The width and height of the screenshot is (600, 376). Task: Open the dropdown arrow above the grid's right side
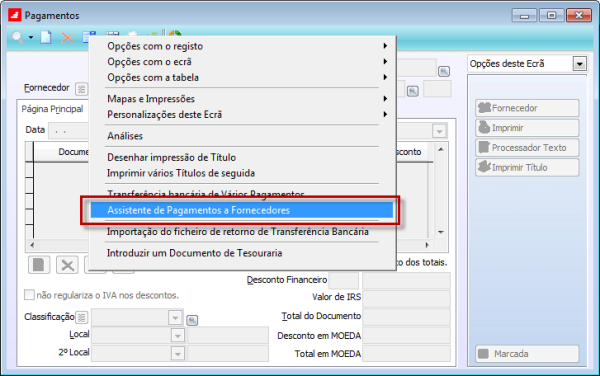pyautogui.click(x=439, y=131)
